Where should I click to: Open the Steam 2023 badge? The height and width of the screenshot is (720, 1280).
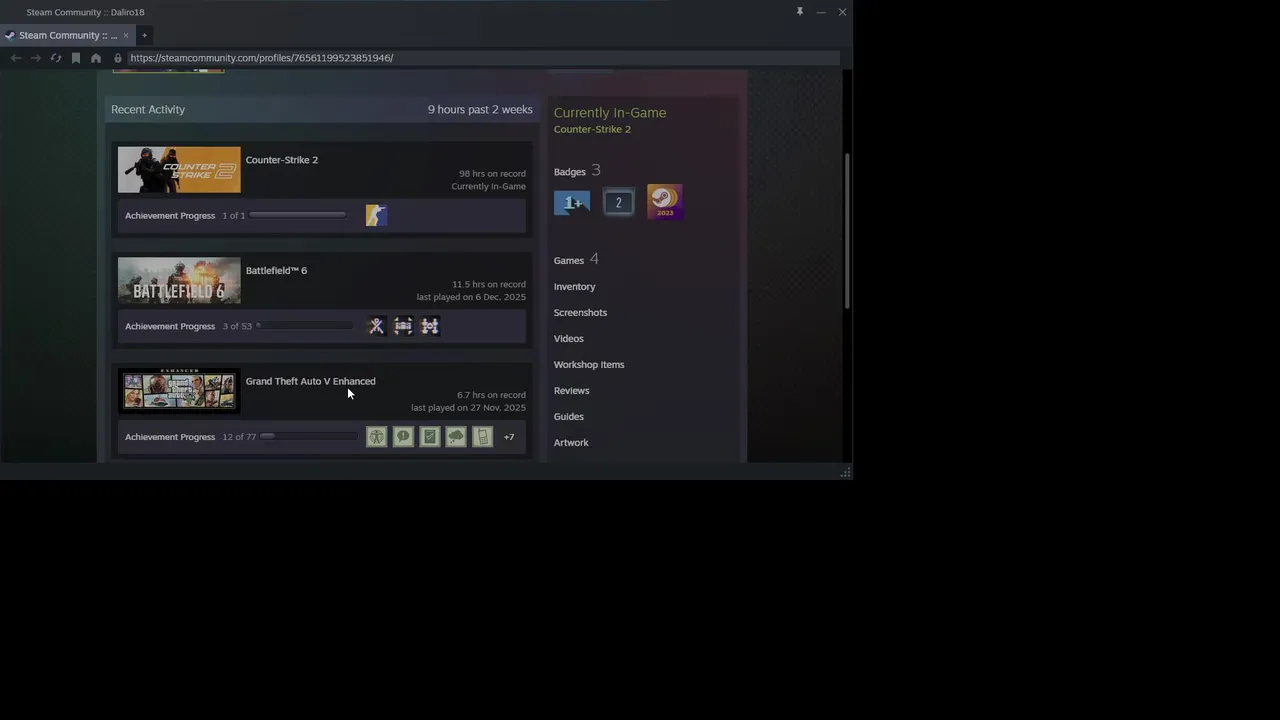[x=665, y=201]
